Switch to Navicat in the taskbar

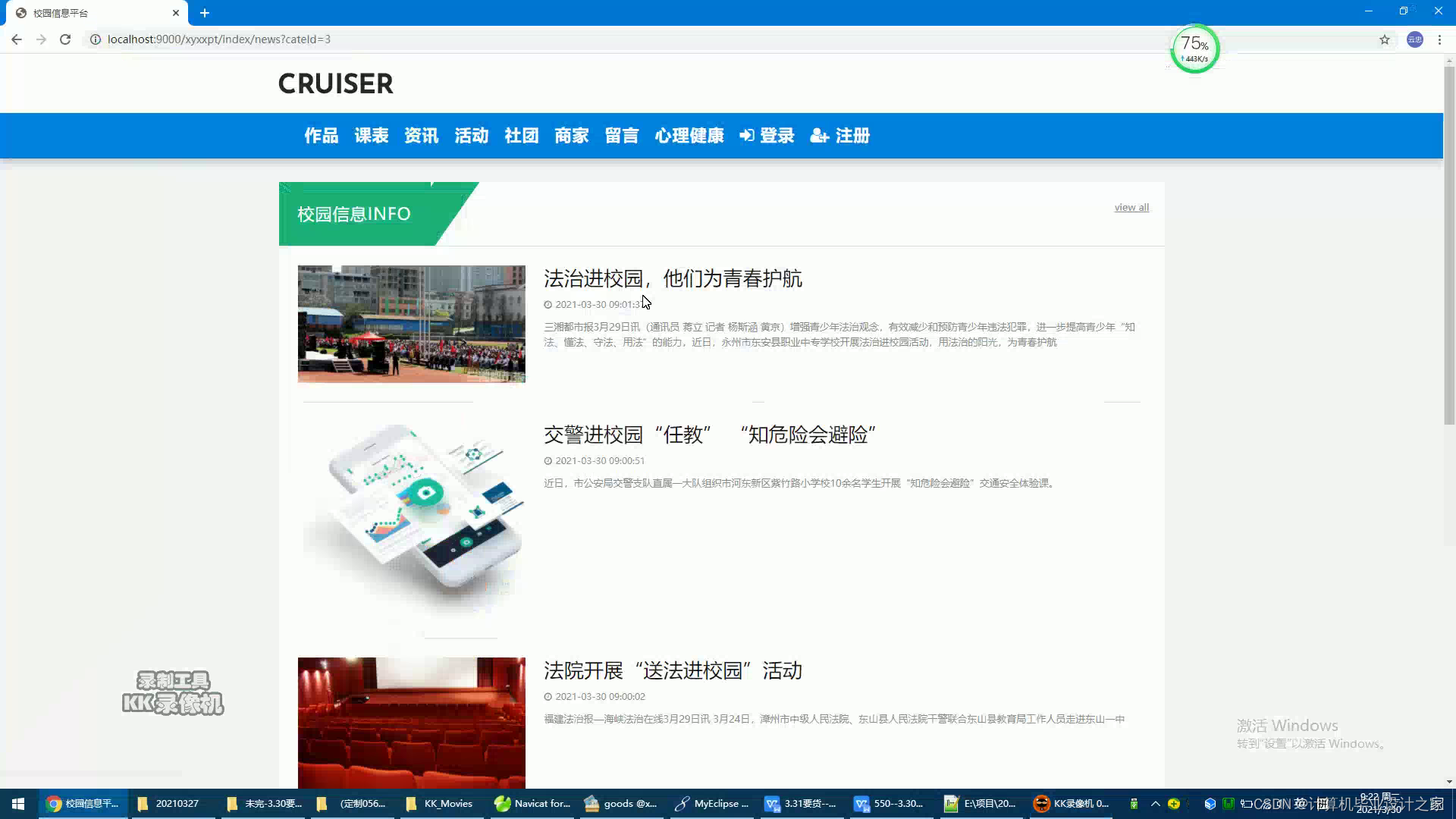tap(532, 804)
